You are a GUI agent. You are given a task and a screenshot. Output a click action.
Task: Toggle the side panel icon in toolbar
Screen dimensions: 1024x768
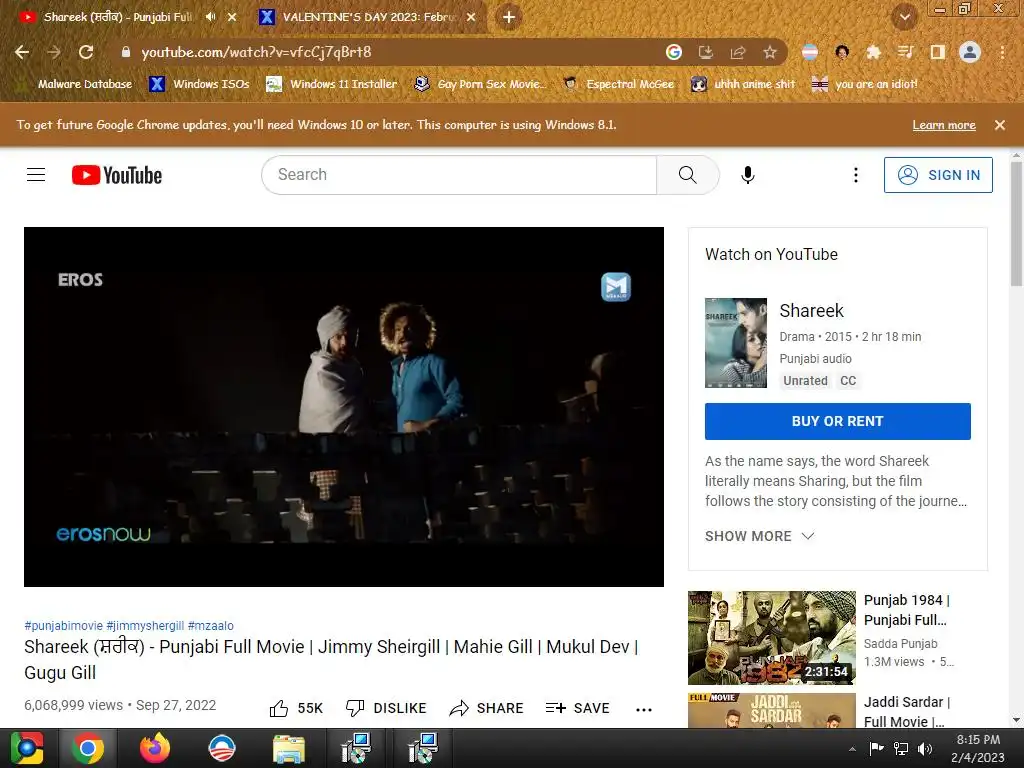937,52
